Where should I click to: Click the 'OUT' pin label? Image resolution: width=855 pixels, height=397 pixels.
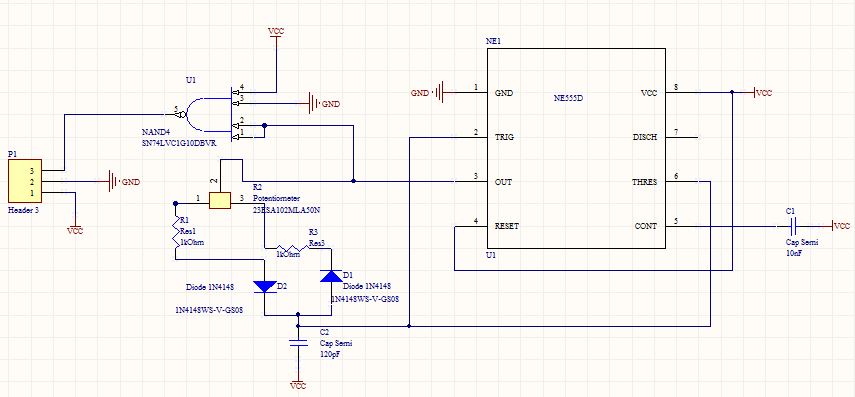[503, 182]
